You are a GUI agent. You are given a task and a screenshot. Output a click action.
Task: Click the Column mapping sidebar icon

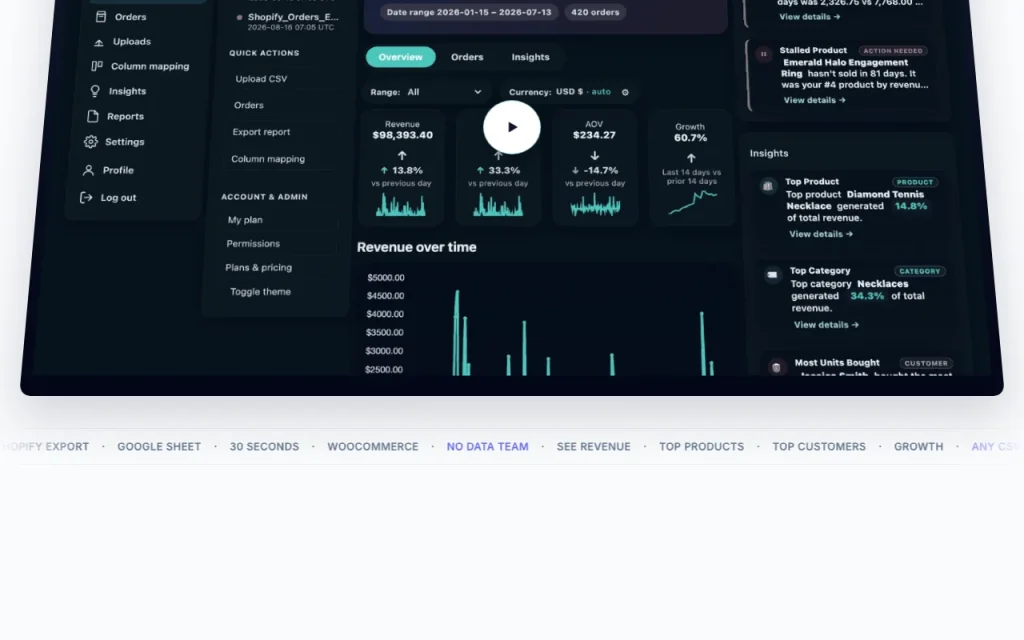coord(97,66)
